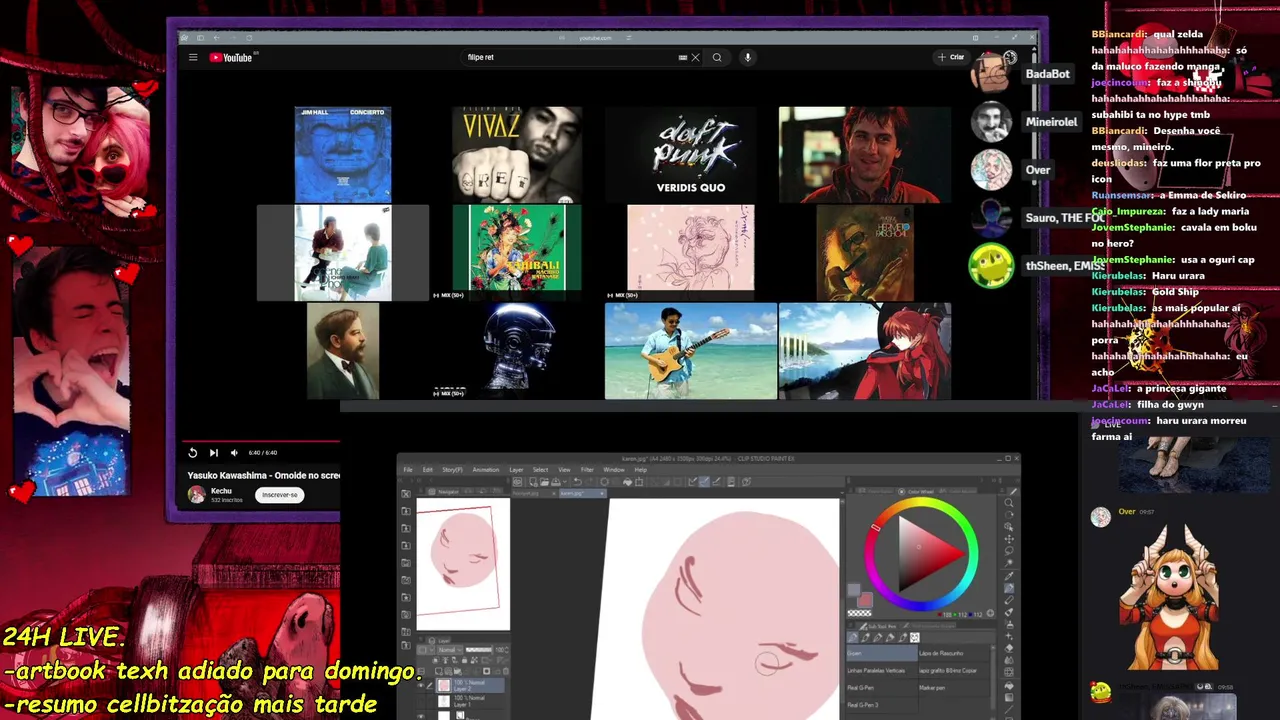Select the highlighted Pen tool in right toolbar
This screenshot has height=720, width=1280.
tap(1009, 588)
